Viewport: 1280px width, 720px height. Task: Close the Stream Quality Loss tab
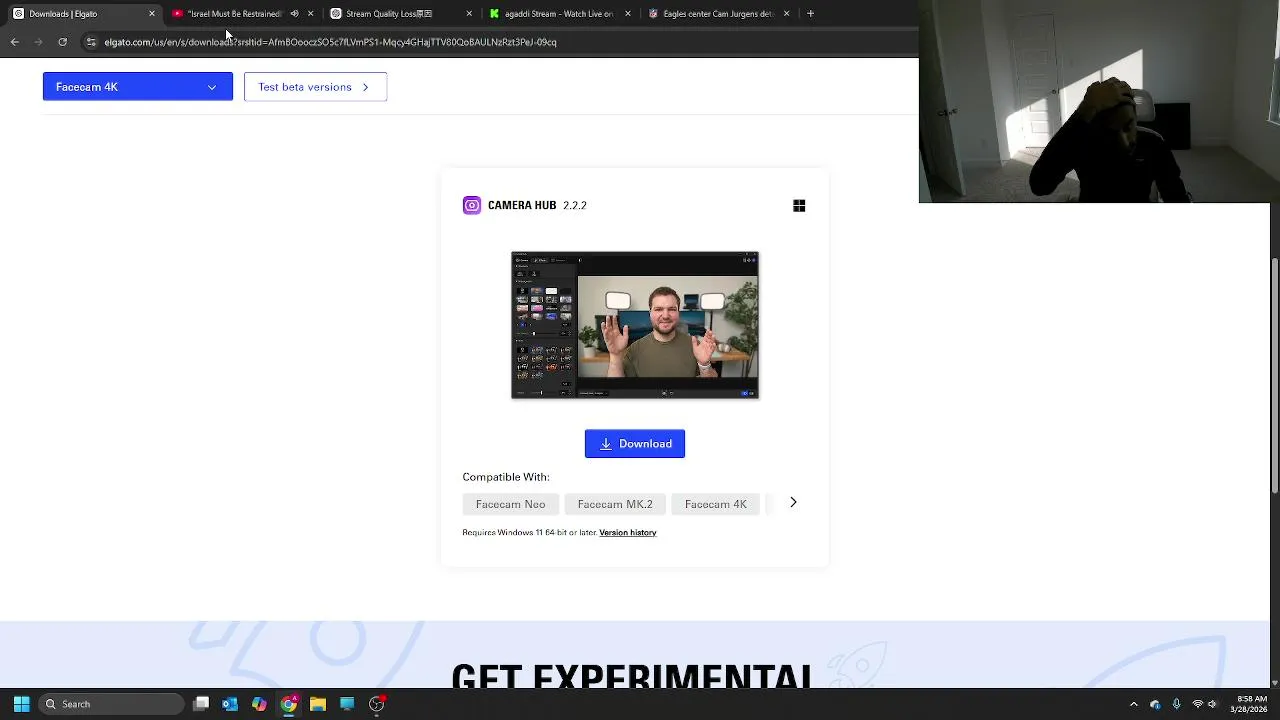(x=470, y=14)
